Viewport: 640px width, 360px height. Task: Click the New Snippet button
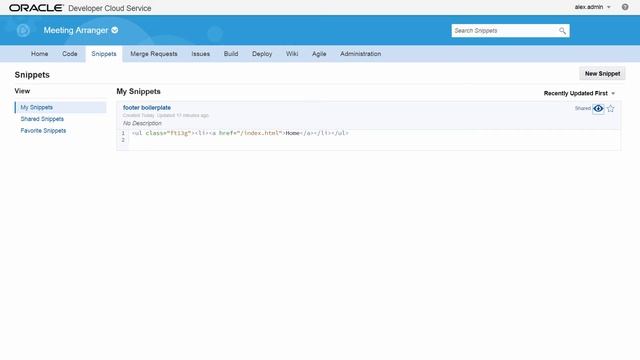point(602,73)
